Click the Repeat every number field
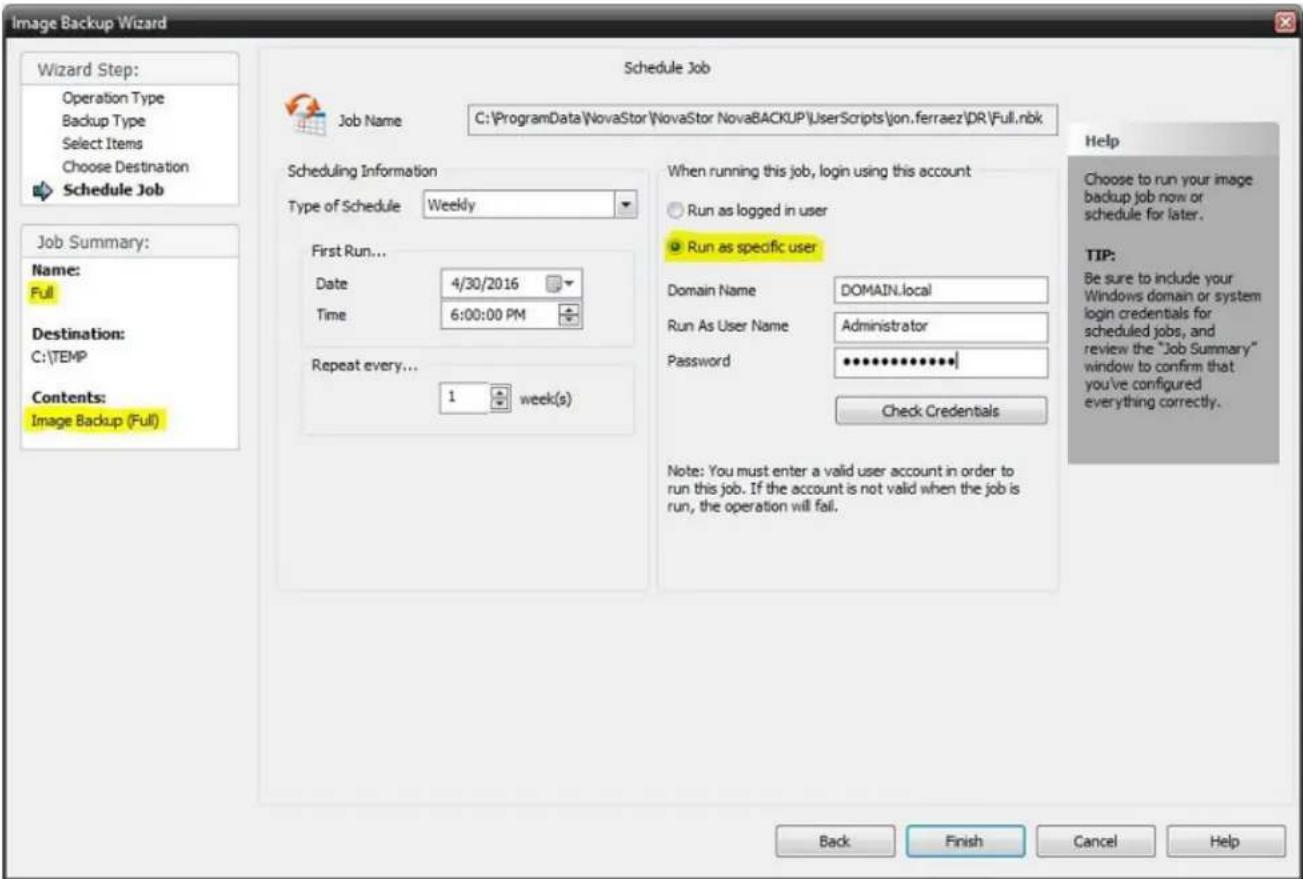The height and width of the screenshot is (879, 1303). [x=465, y=397]
